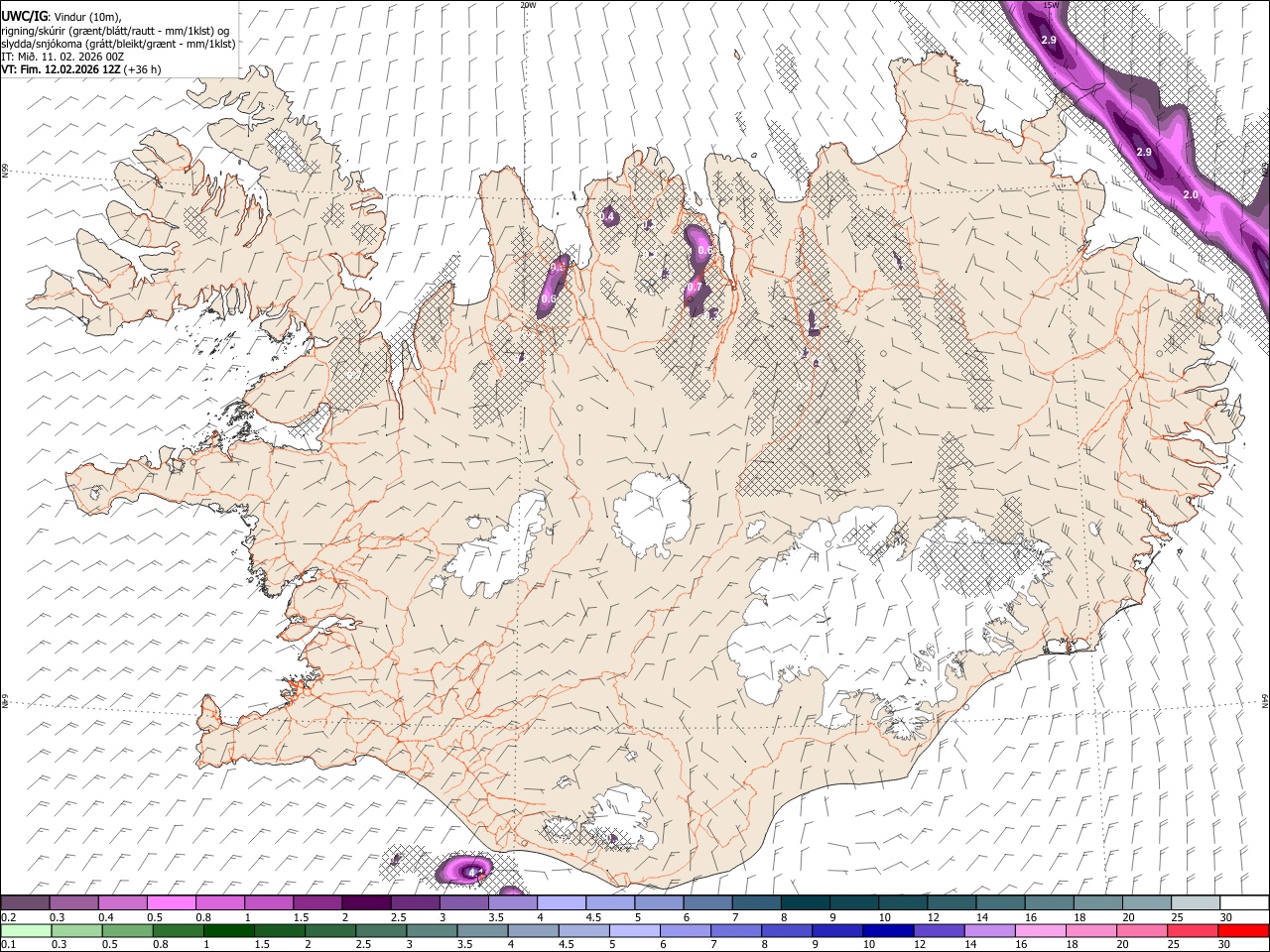
Task: Click the '2.9' value nearest the 15W marker
Action: [x=1049, y=39]
